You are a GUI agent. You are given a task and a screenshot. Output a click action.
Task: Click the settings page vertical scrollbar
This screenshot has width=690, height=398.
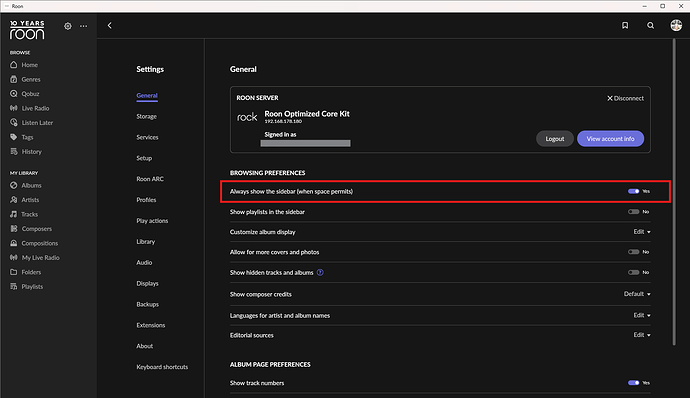[674, 192]
